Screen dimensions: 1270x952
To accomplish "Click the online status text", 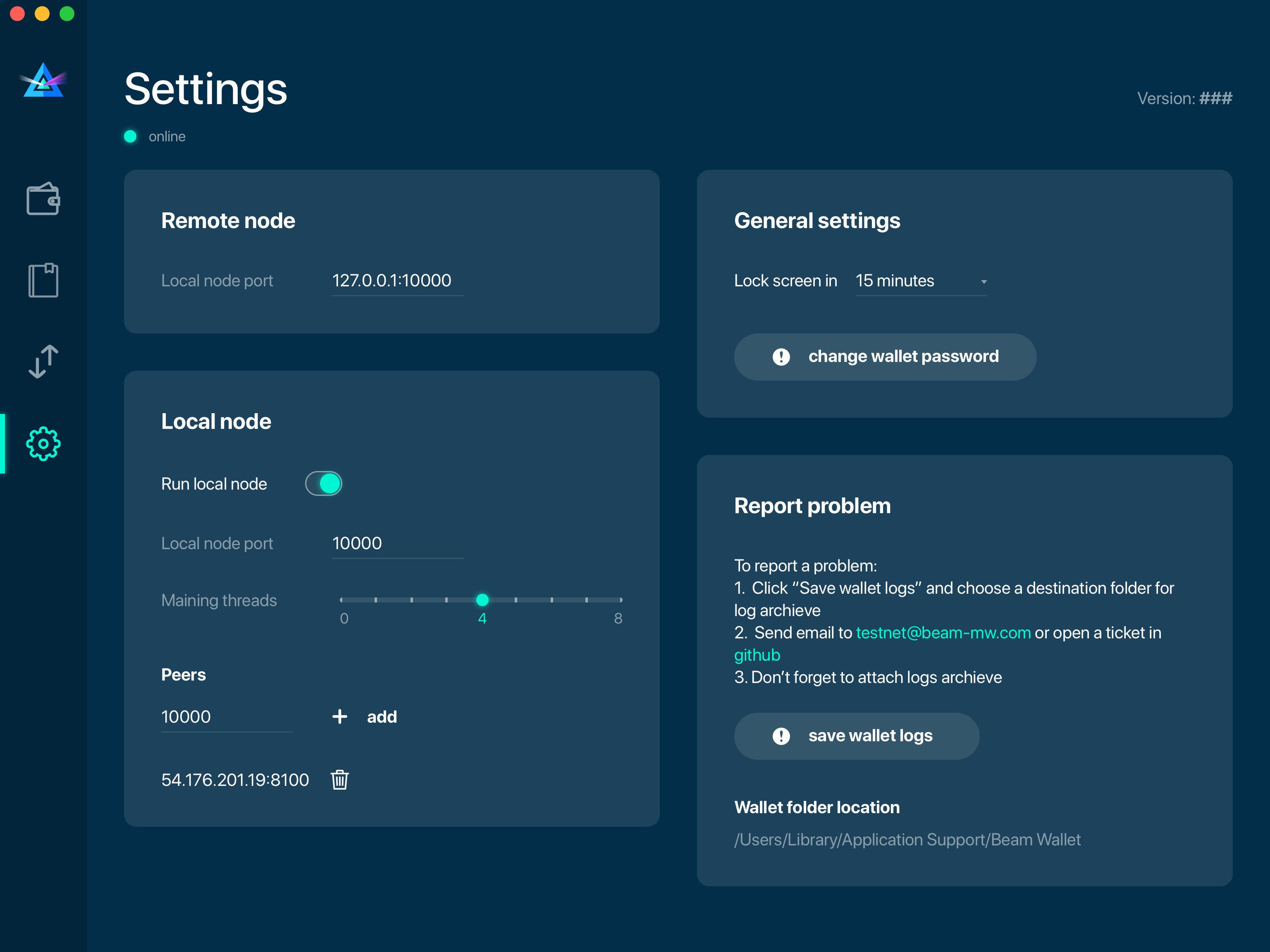I will point(167,137).
